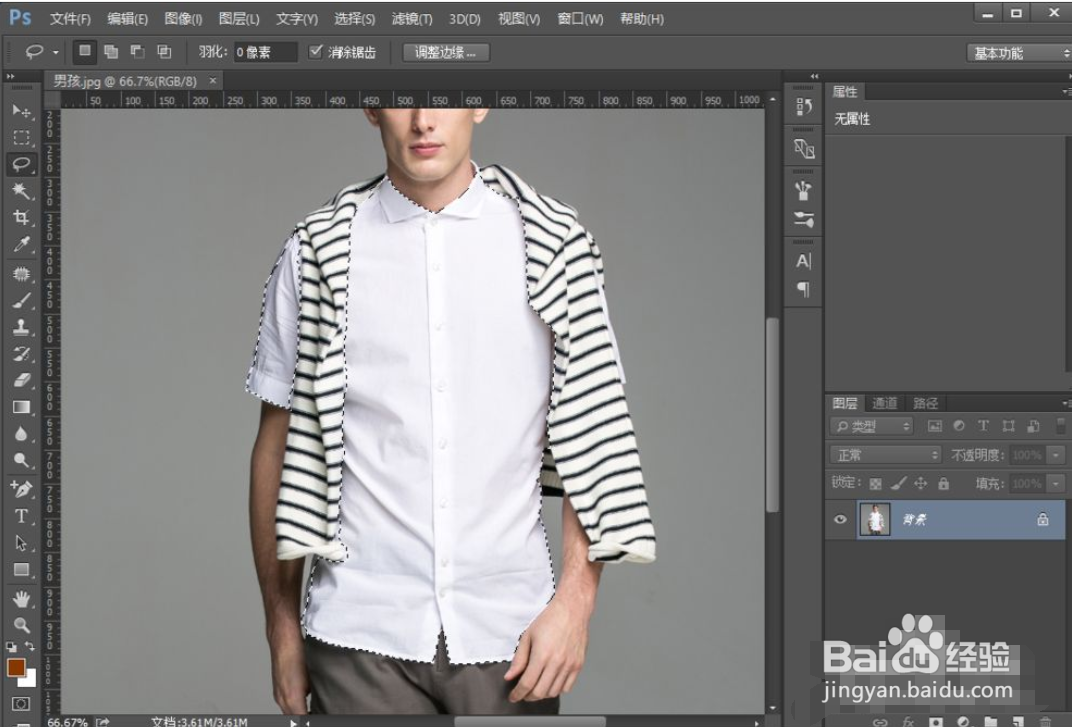Viewport: 1072px width, 727px height.
Task: Select the Move tool
Action: click(x=21, y=111)
